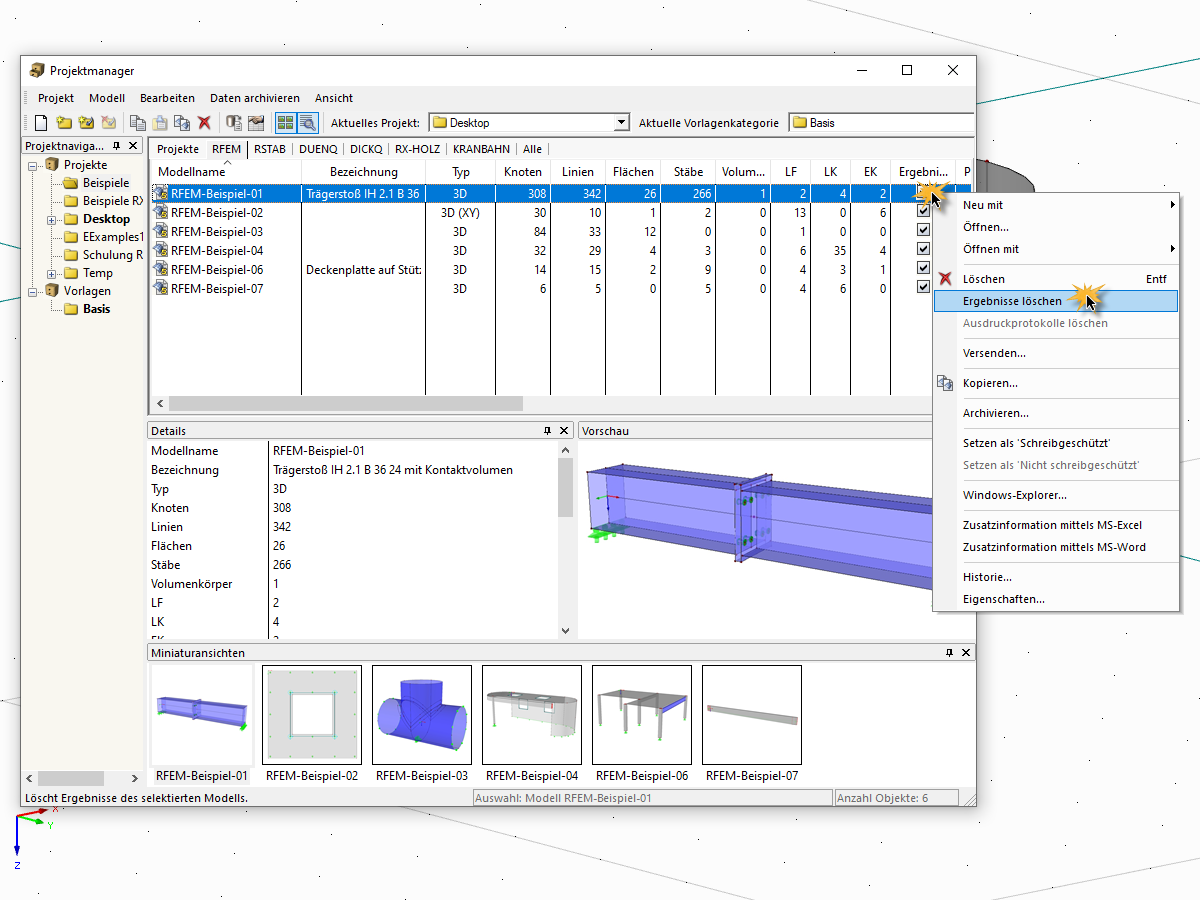Image resolution: width=1200 pixels, height=900 pixels.
Task: Click the Vorlagen cabinet icon in tree
Action: click(52, 291)
